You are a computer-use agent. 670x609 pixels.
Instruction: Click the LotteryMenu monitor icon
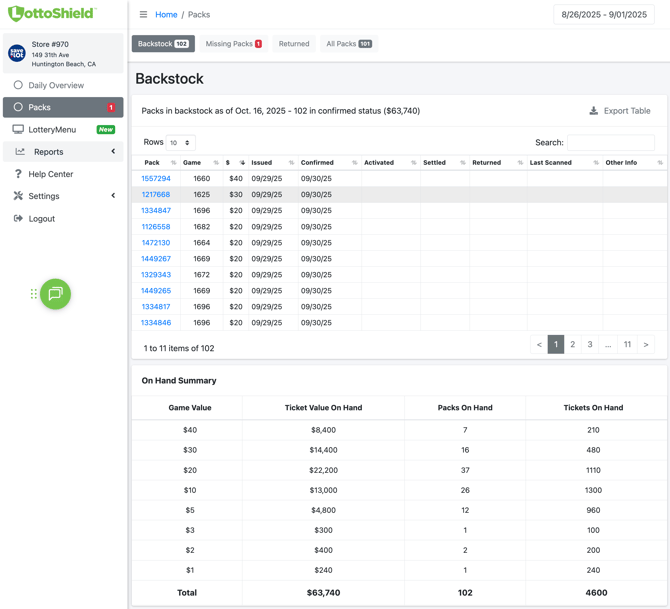(18, 130)
